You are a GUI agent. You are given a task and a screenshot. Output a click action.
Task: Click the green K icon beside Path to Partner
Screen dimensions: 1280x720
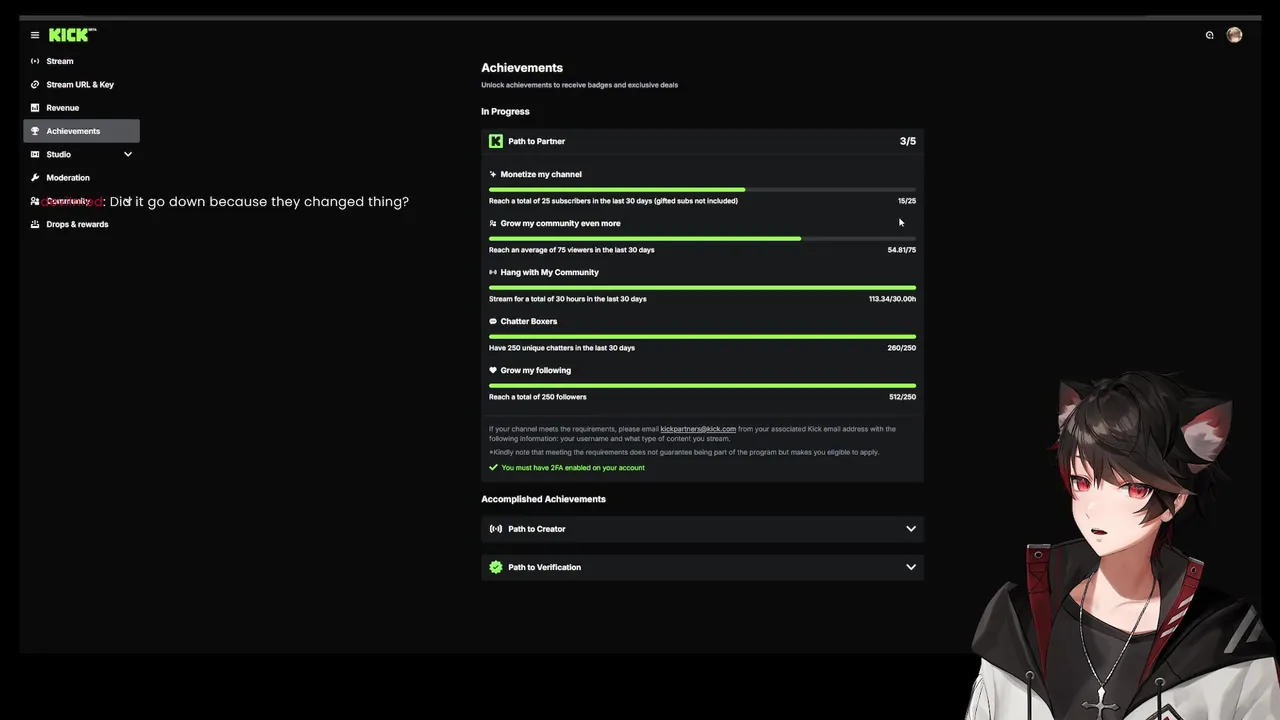tap(496, 141)
